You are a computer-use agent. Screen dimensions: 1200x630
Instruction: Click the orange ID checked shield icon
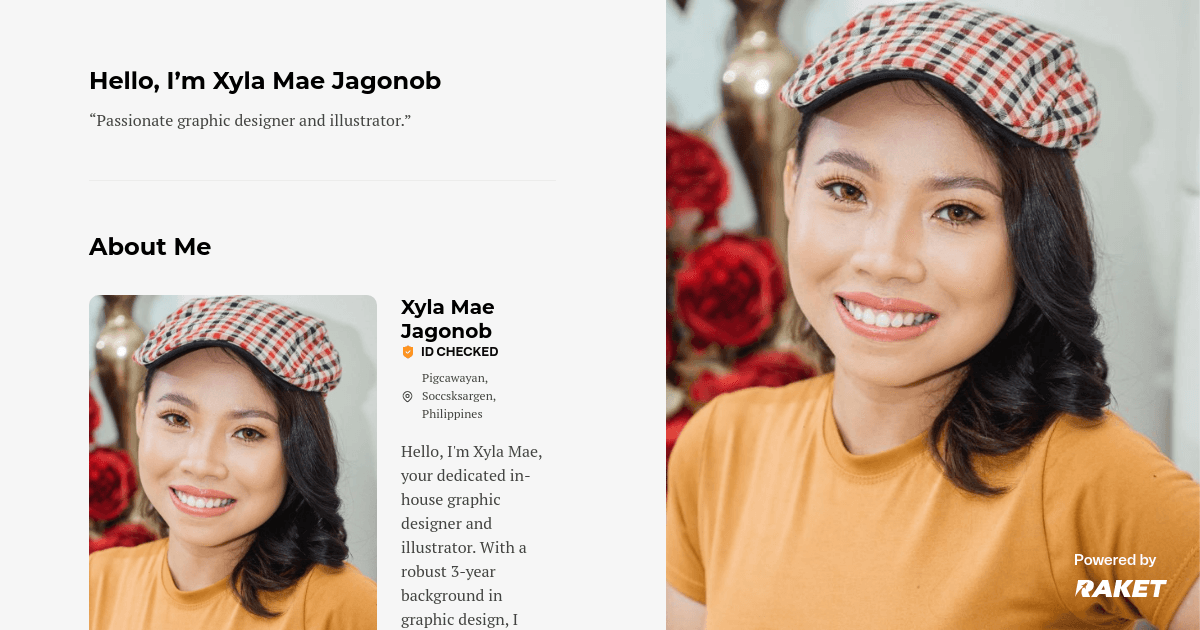tap(407, 352)
